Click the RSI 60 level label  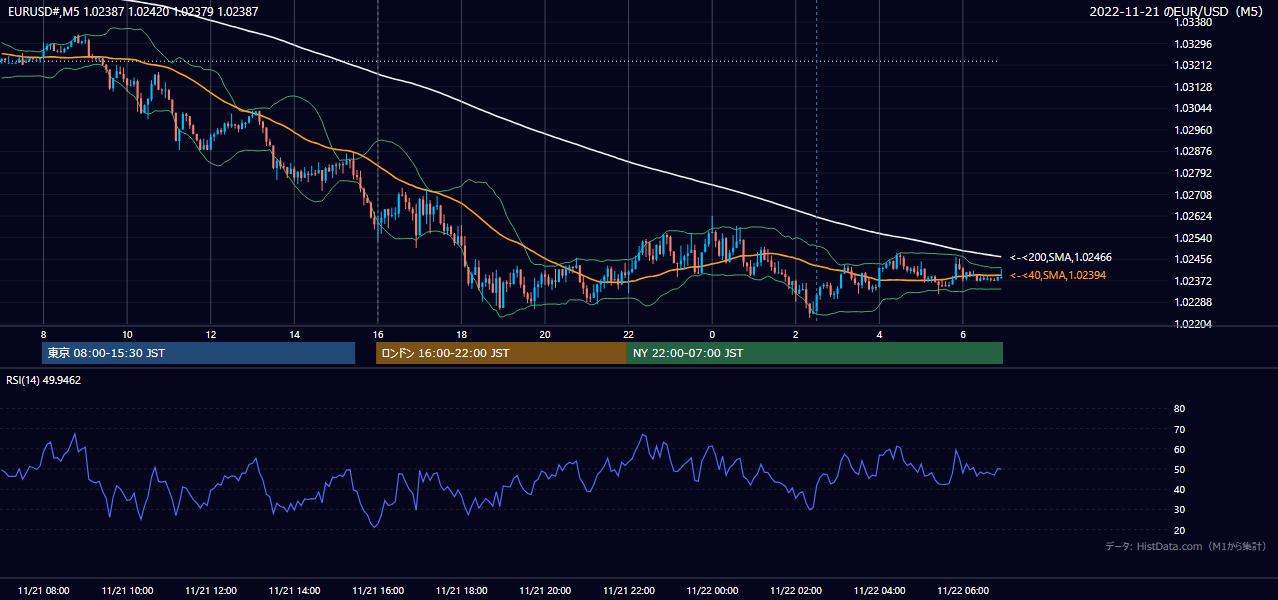[x=1179, y=449]
